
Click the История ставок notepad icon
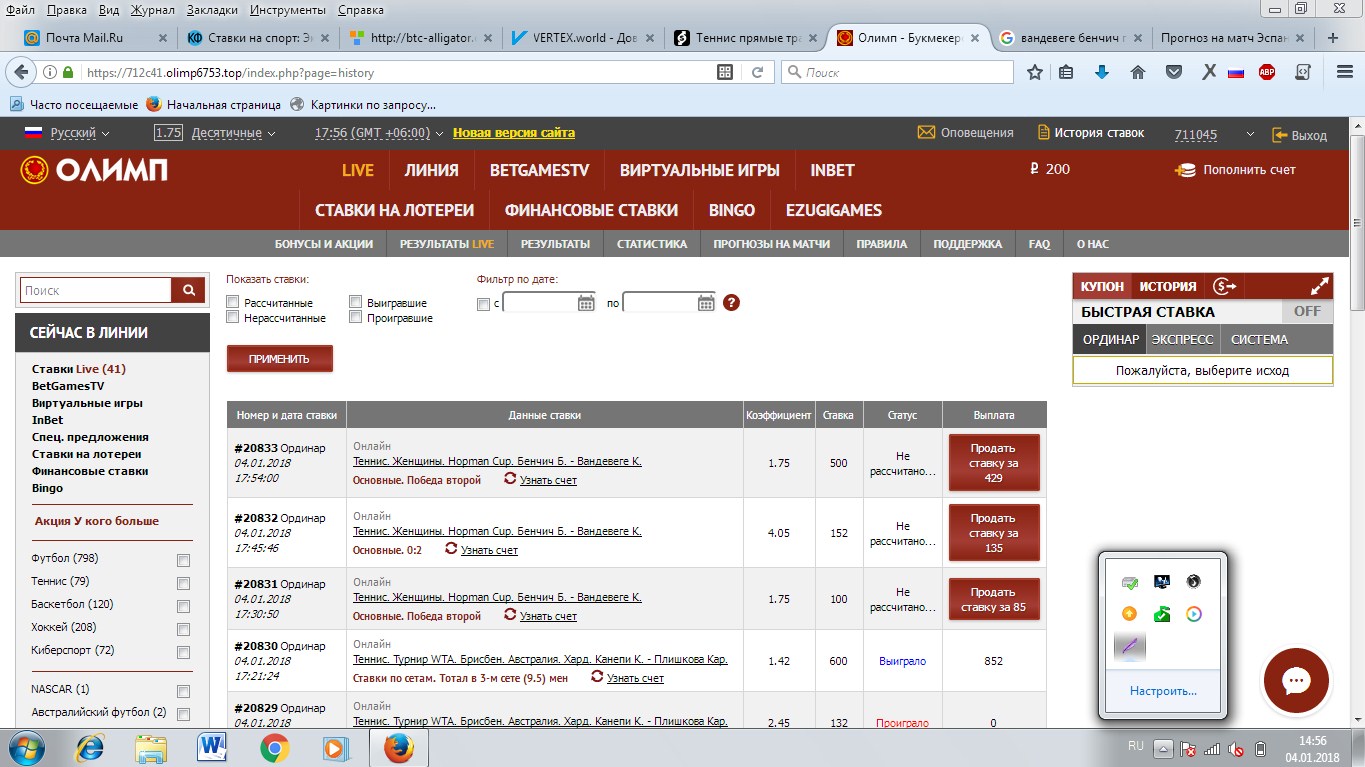tap(1043, 131)
